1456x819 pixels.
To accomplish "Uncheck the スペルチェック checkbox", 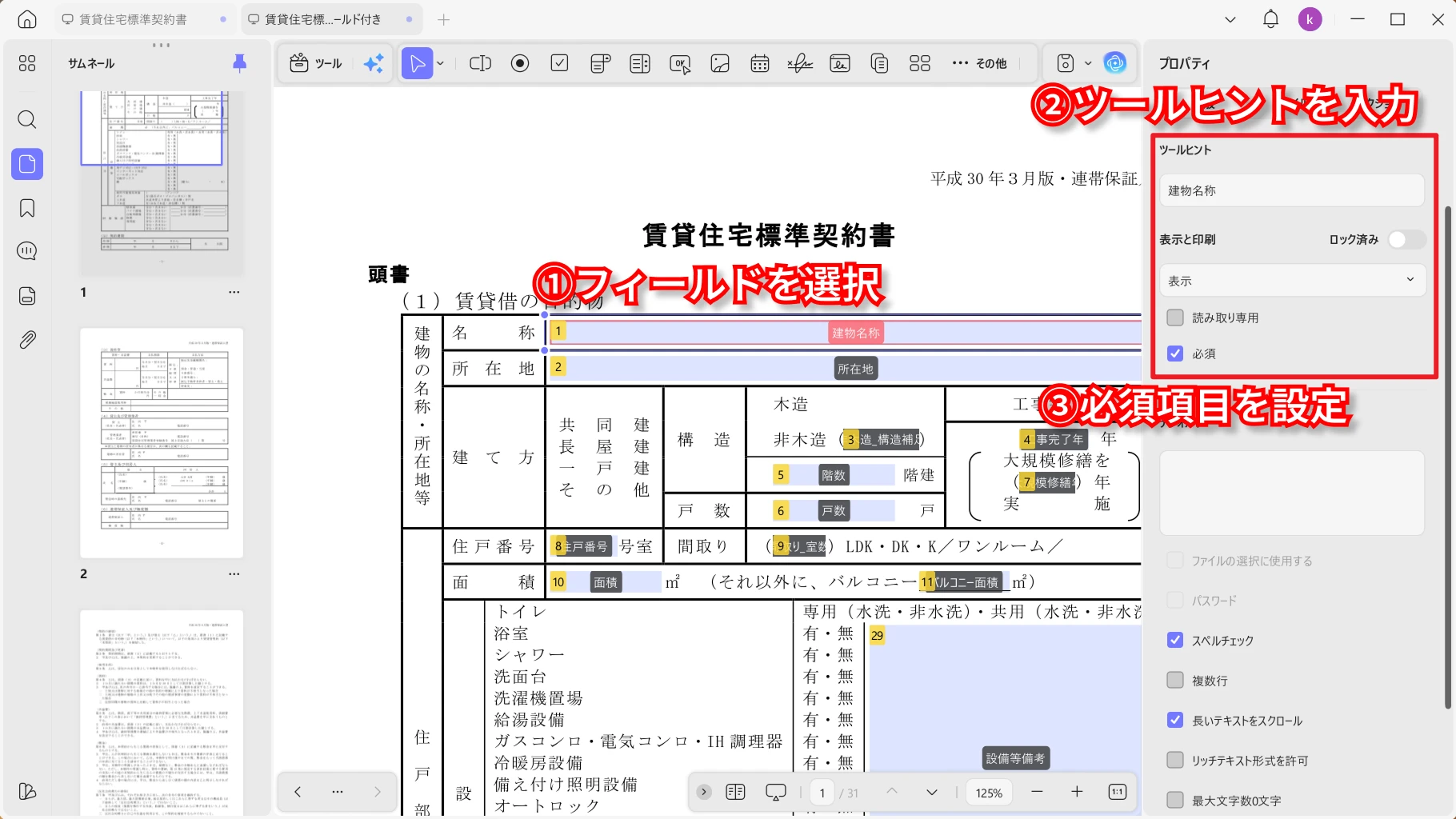I will [x=1175, y=640].
